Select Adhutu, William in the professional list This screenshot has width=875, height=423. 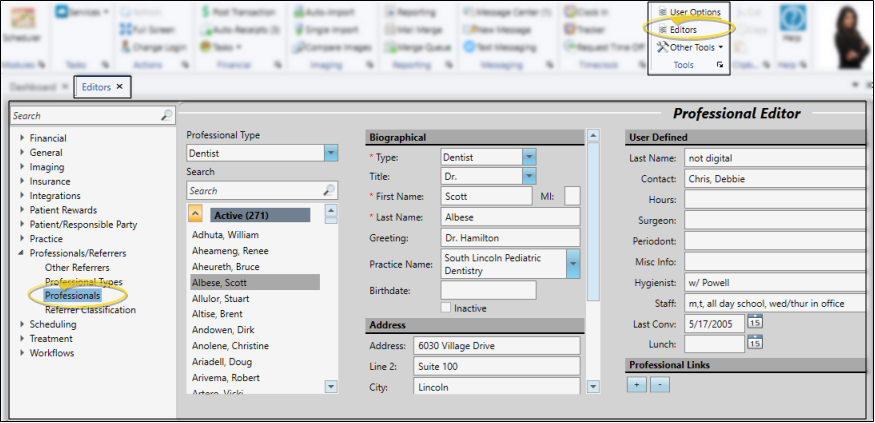coord(226,234)
